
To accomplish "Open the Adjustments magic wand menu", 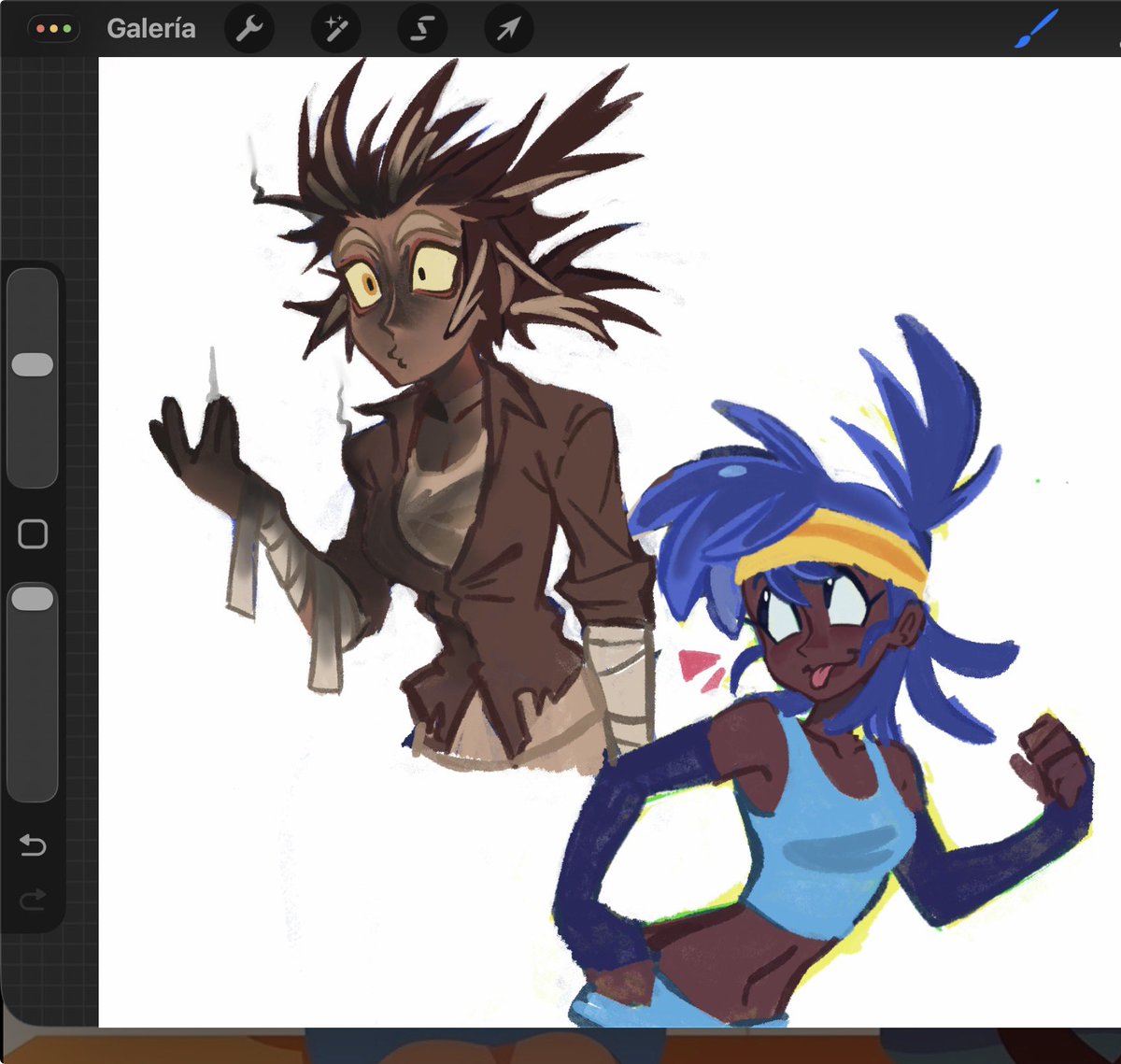I will point(335,29).
